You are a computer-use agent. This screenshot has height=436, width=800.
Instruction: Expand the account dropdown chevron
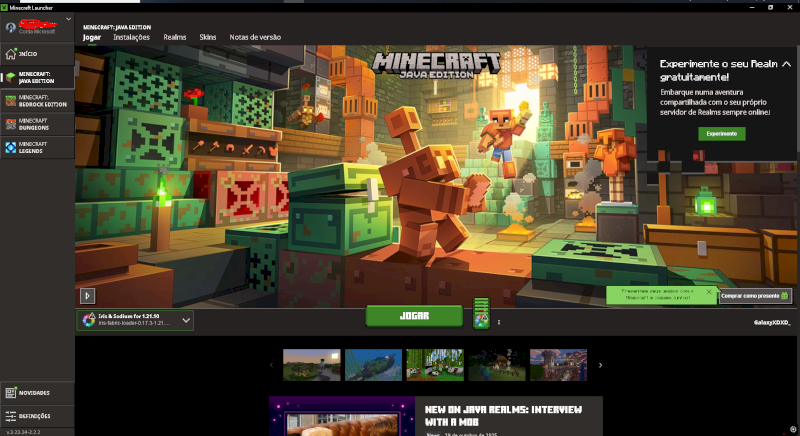[68, 19]
